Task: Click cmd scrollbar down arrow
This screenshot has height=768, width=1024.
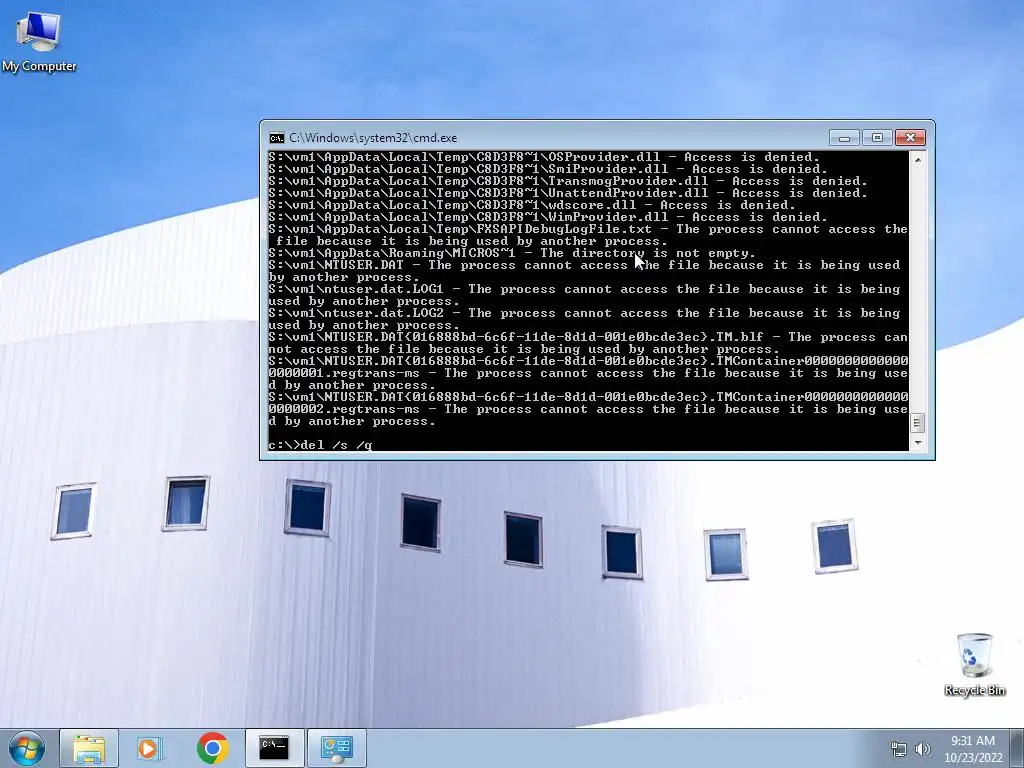Action: pos(918,443)
